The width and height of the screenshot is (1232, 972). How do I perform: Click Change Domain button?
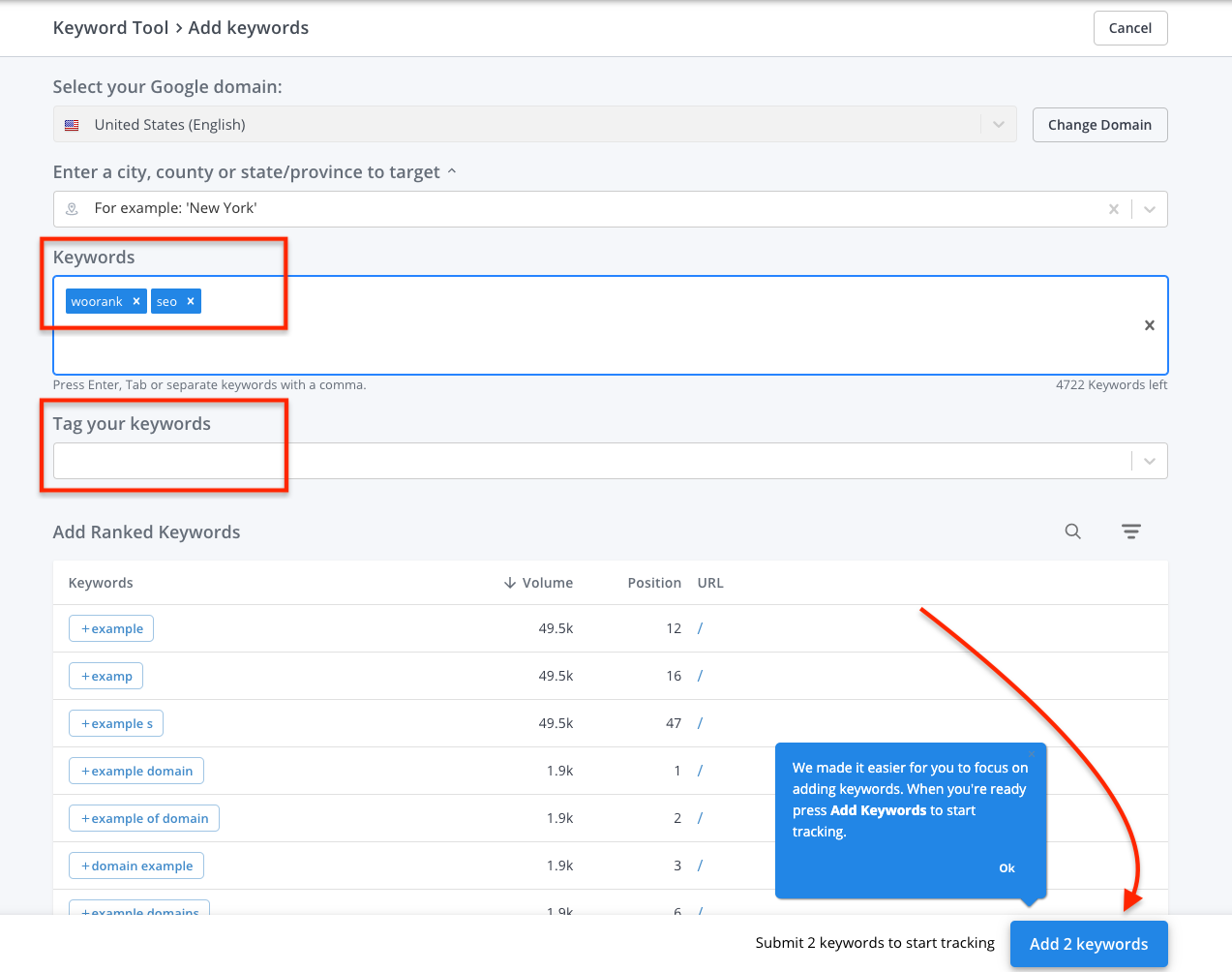[1099, 125]
